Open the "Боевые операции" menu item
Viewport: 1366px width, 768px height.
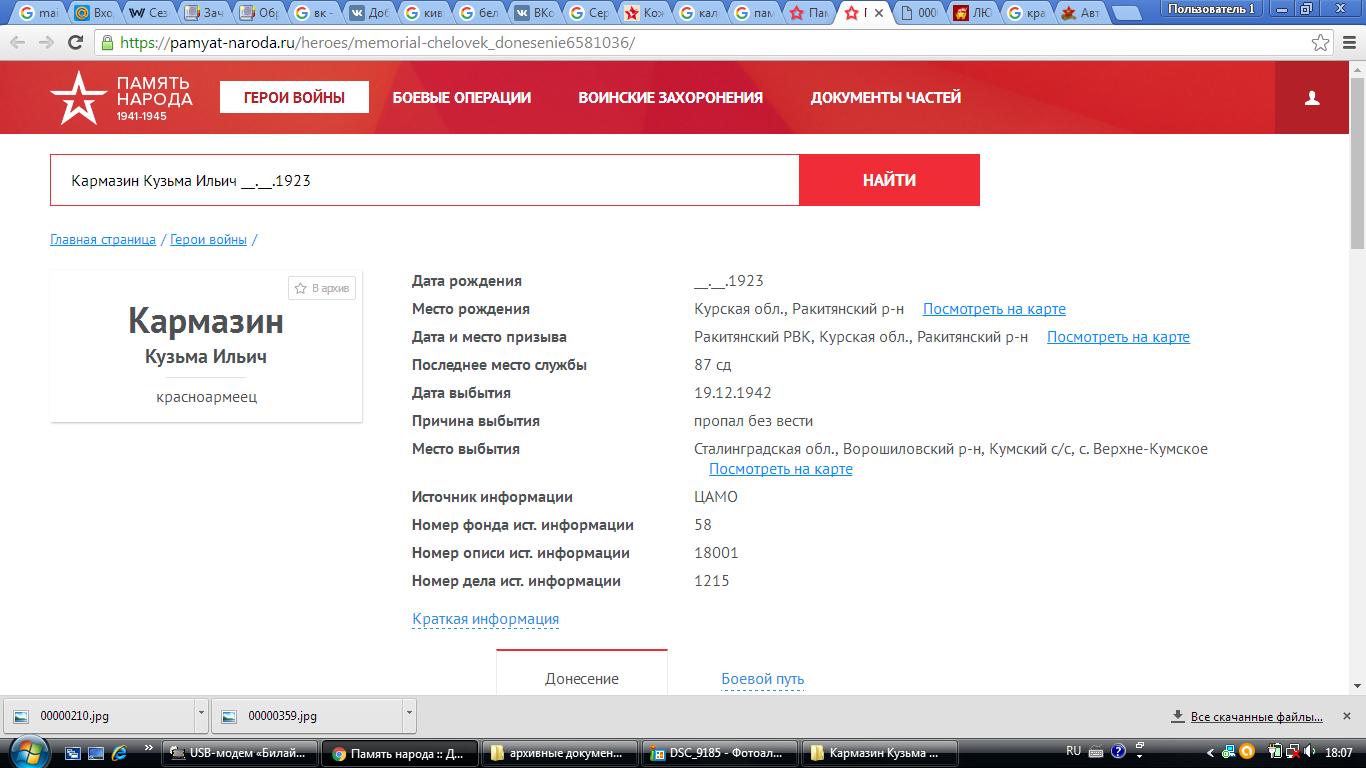461,98
